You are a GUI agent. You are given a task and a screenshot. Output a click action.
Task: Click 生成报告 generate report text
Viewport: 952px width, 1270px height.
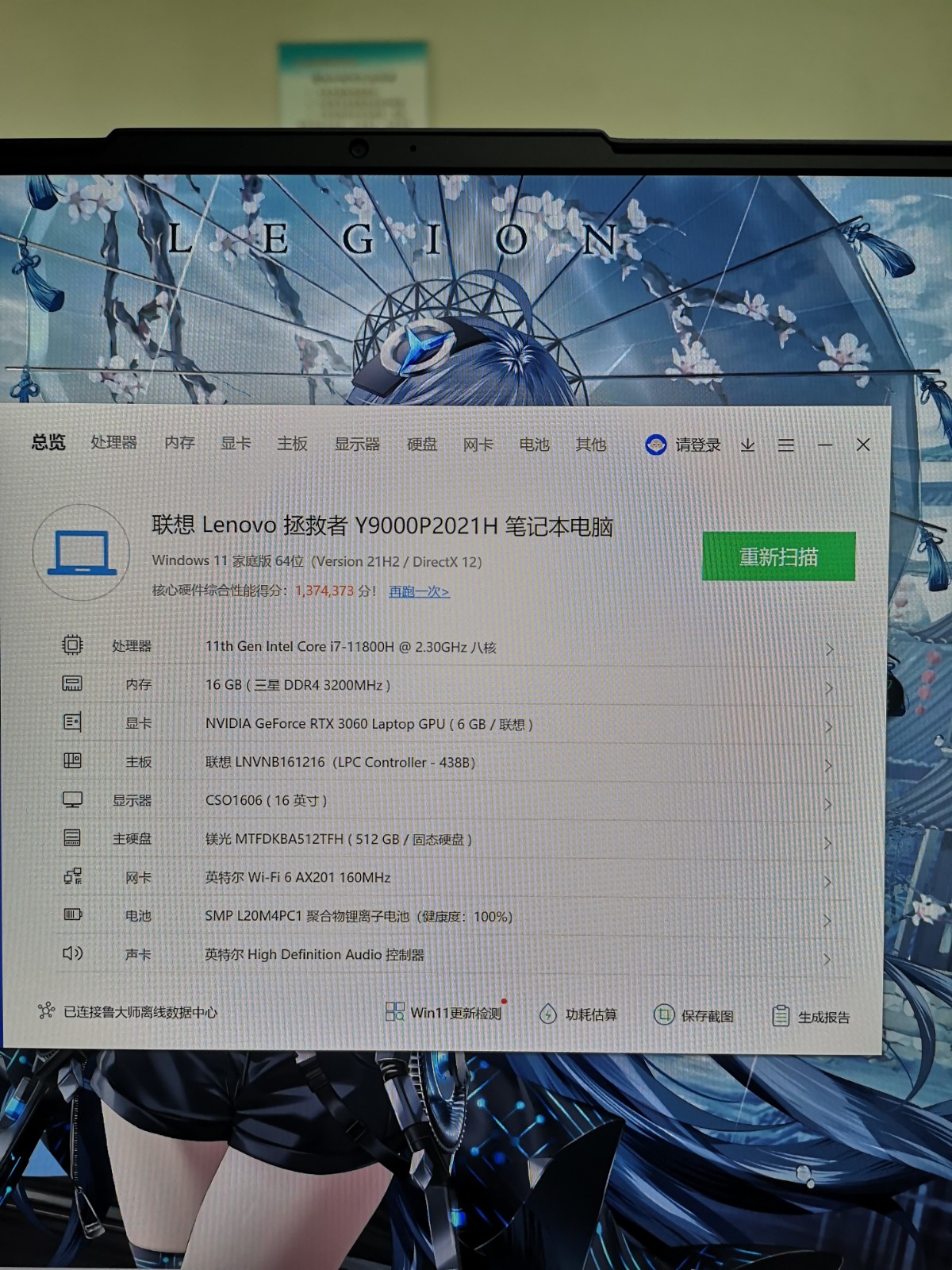pos(823,1017)
